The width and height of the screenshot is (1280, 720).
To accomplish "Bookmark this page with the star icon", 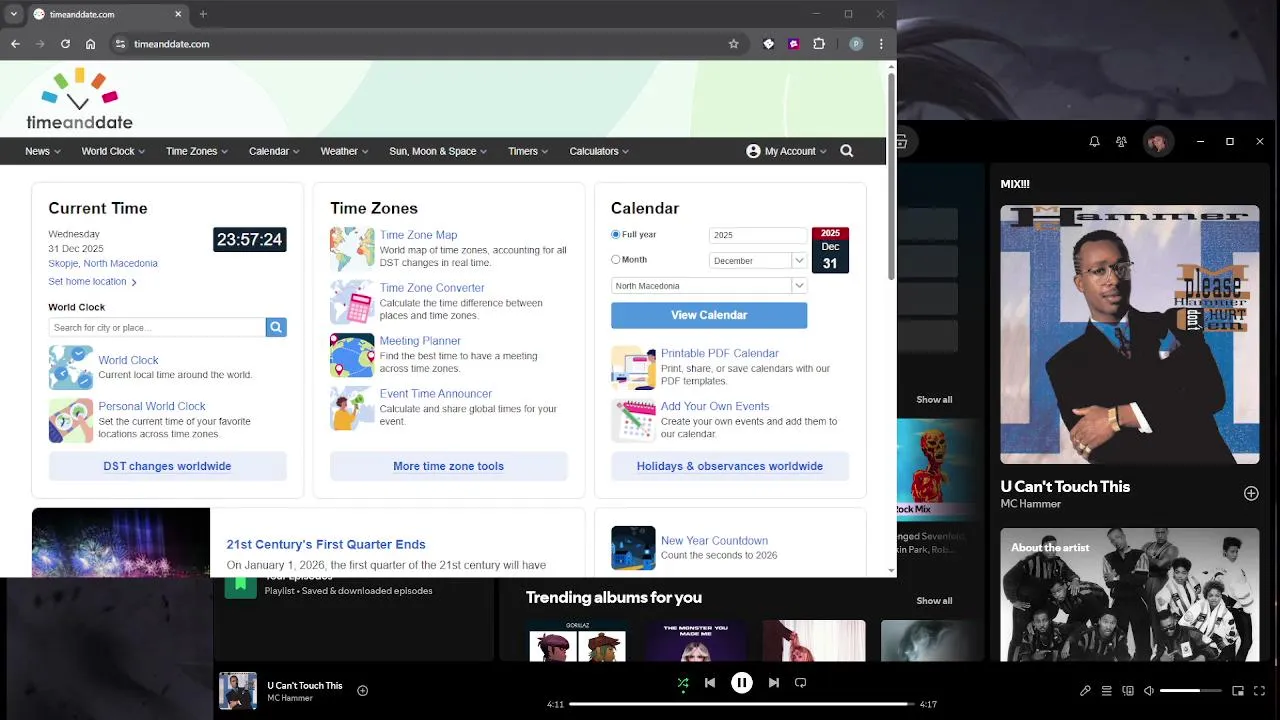I will (x=733, y=44).
